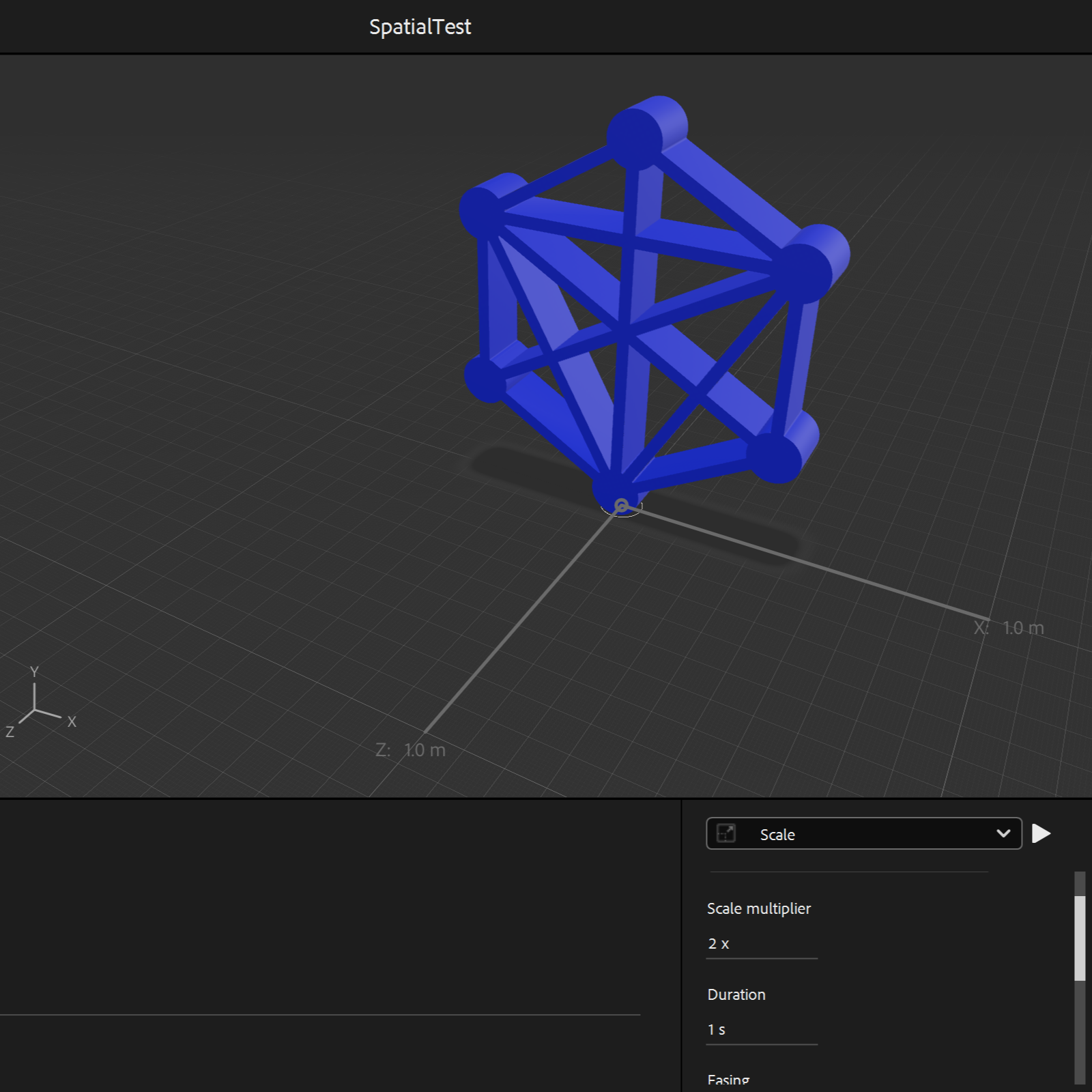The height and width of the screenshot is (1092, 1092).
Task: Click the Duration 1 s field
Action: (761, 1030)
